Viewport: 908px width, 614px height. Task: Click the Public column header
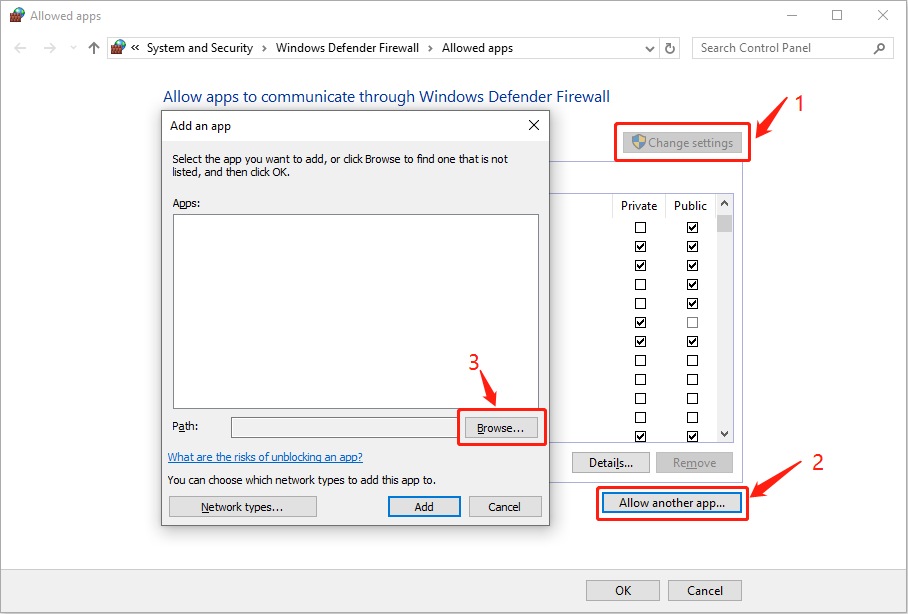(690, 206)
